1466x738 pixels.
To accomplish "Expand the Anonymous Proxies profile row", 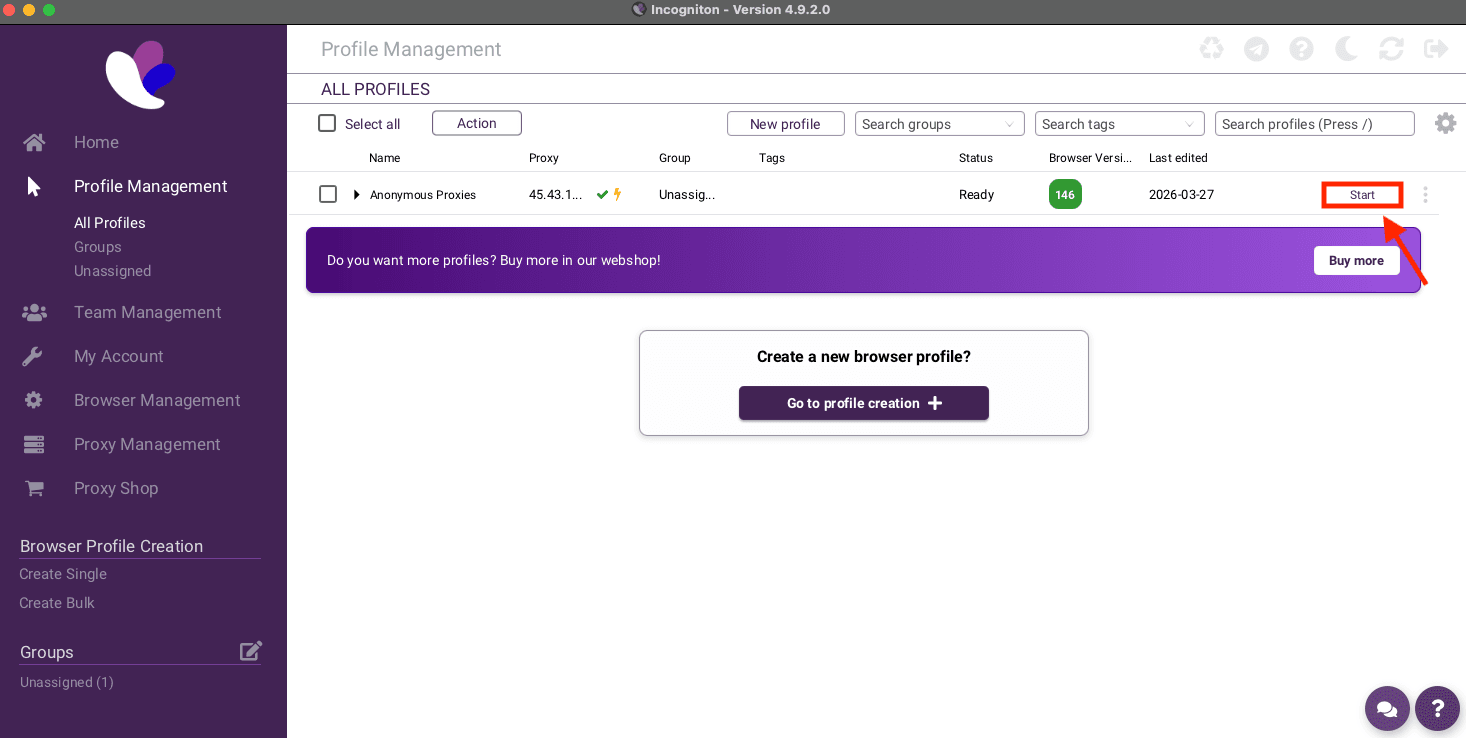I will [356, 194].
